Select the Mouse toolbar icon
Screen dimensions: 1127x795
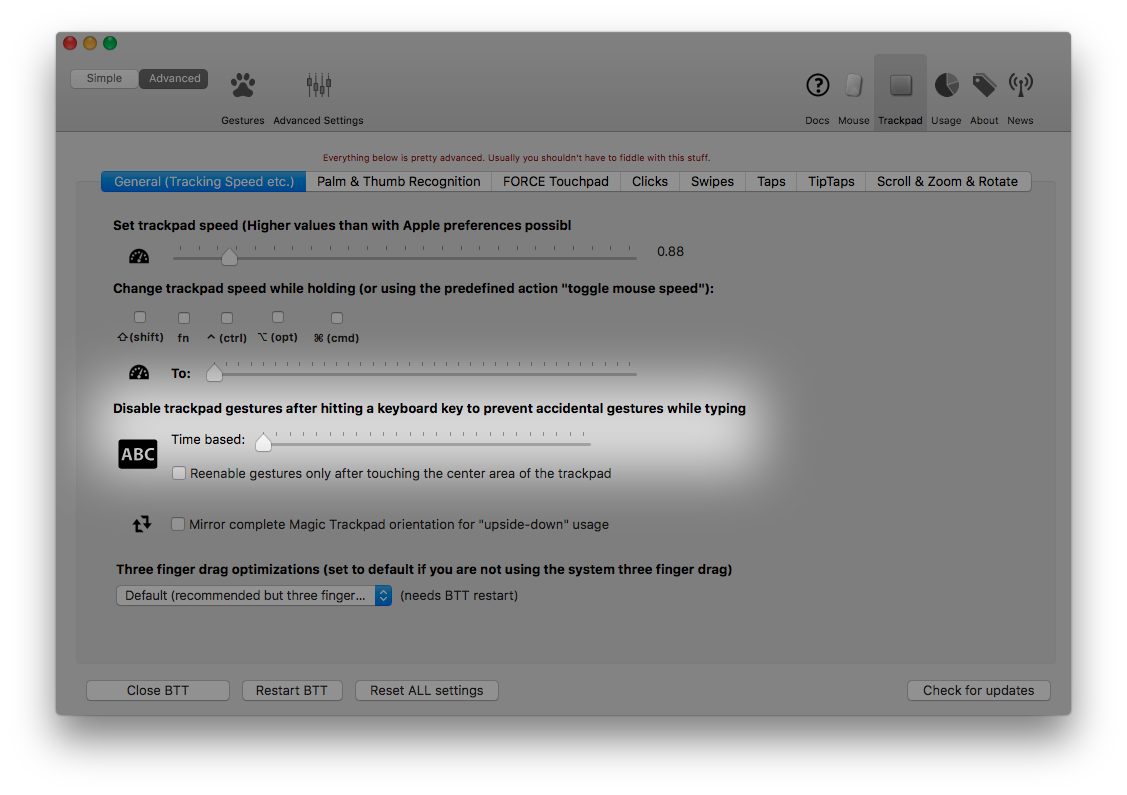[x=853, y=86]
